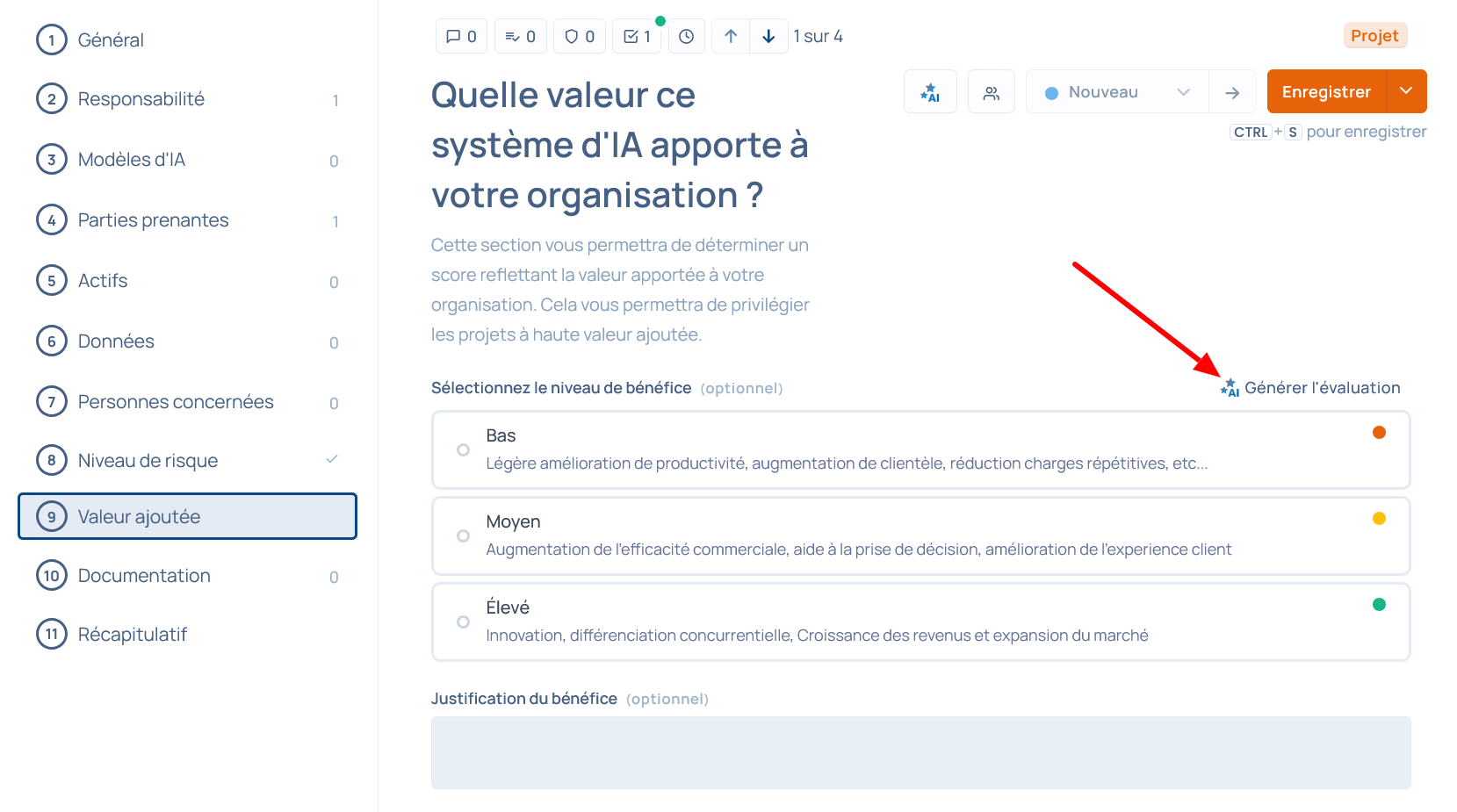Screen dimensions: 1457x812
Task: Select the Élevé benefit level
Action: pos(463,622)
